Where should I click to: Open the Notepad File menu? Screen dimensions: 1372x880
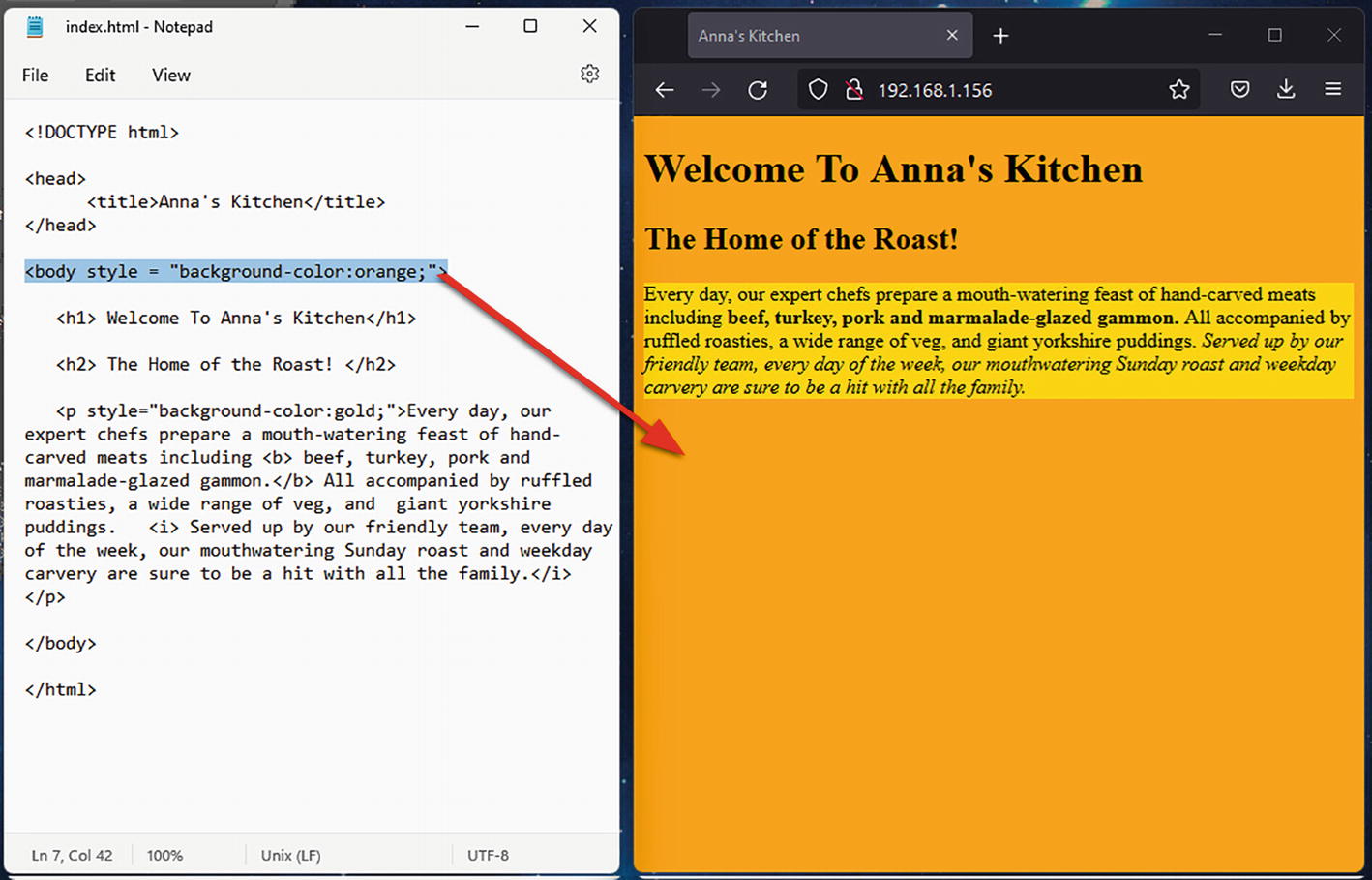pyautogui.click(x=35, y=76)
